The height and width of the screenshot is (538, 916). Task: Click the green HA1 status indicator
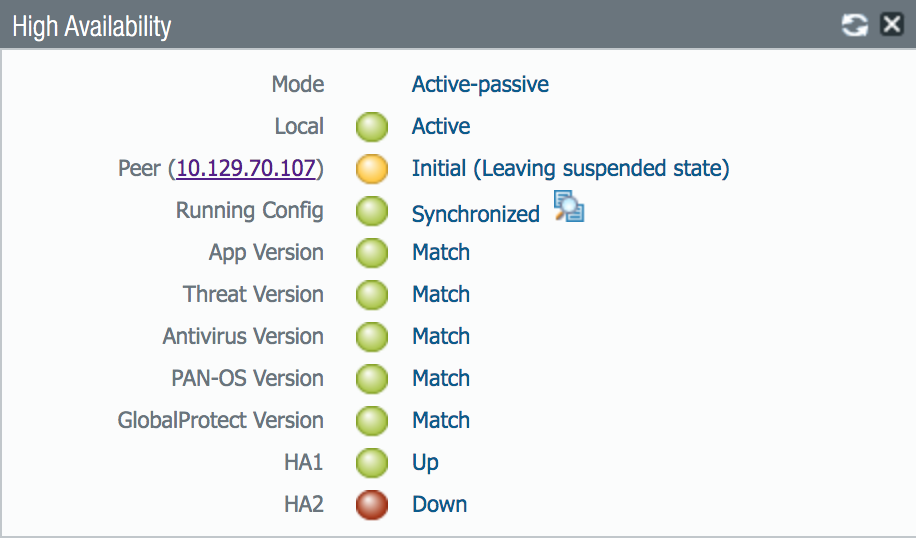[x=372, y=463]
